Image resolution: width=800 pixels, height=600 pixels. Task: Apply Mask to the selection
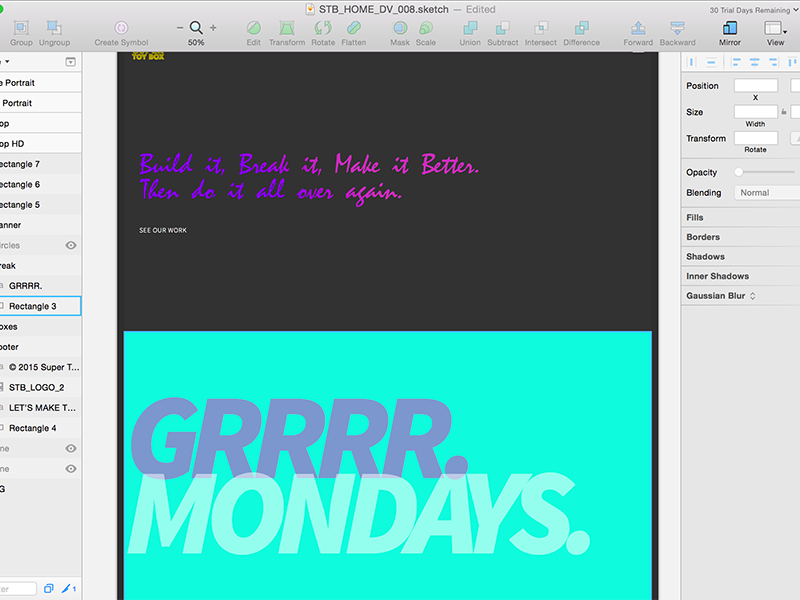(400, 33)
